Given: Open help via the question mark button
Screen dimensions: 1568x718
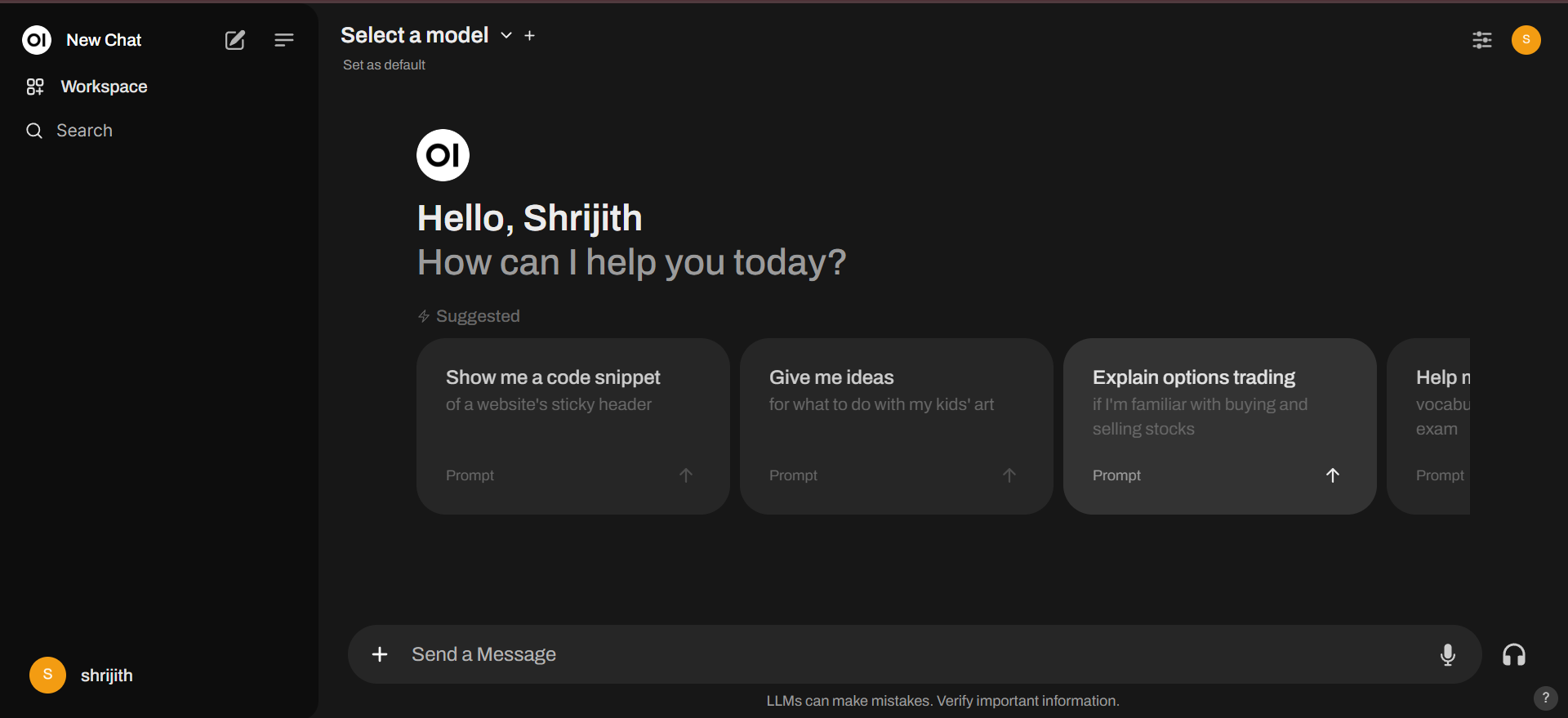Looking at the screenshot, I should coord(1545,698).
